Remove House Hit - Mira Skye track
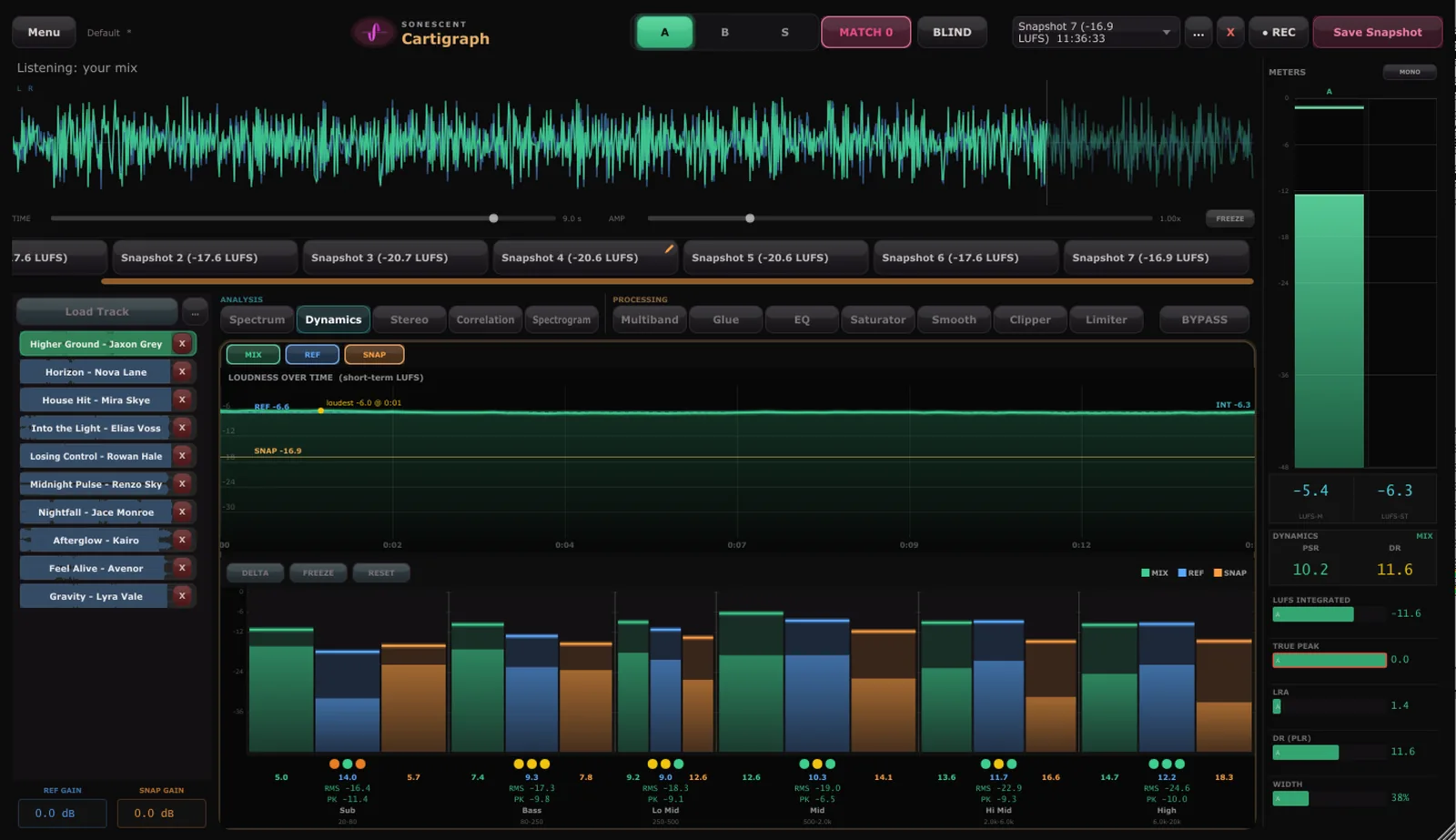The image size is (1456, 840). pyautogui.click(x=182, y=400)
